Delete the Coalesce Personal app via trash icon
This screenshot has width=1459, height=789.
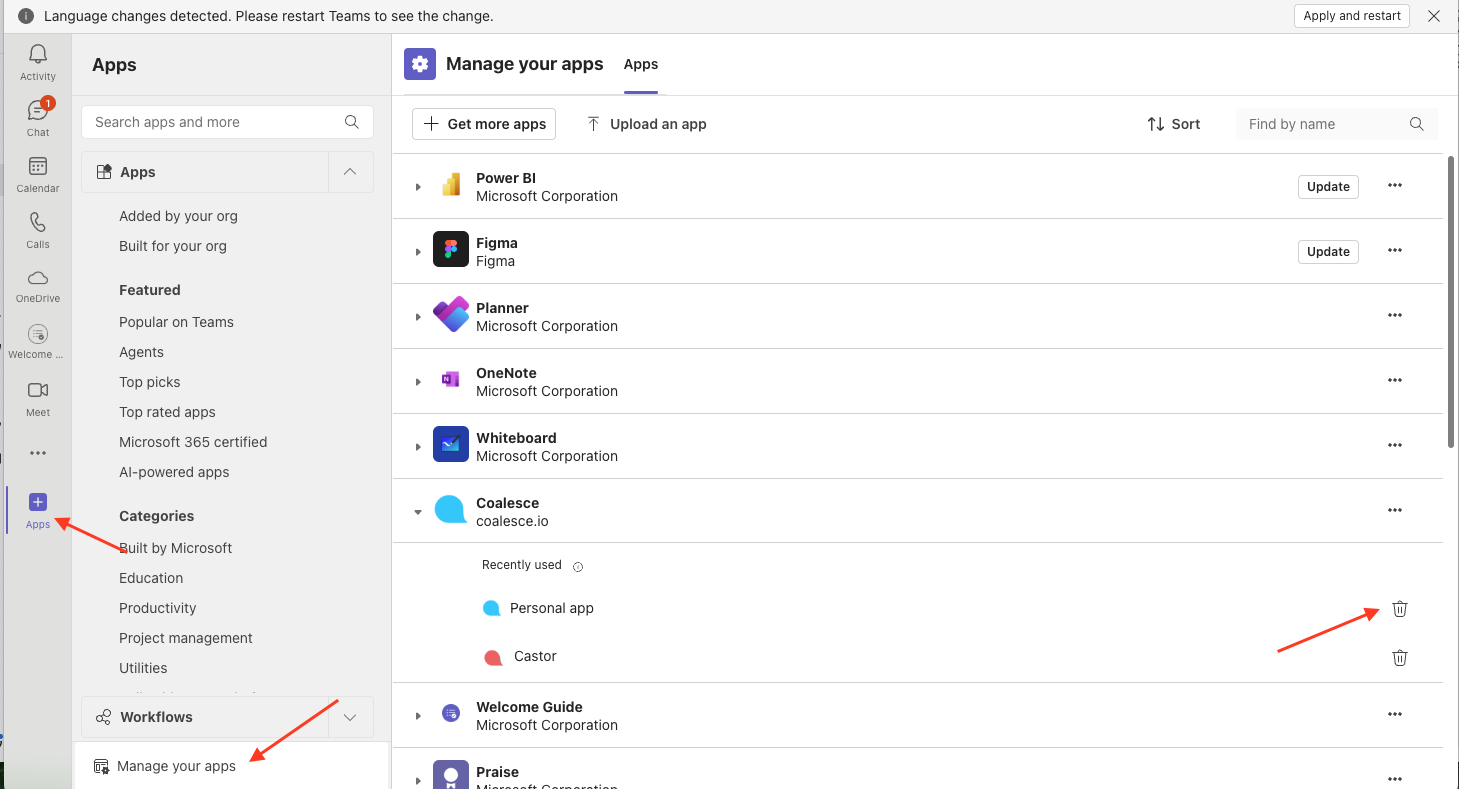point(1399,609)
